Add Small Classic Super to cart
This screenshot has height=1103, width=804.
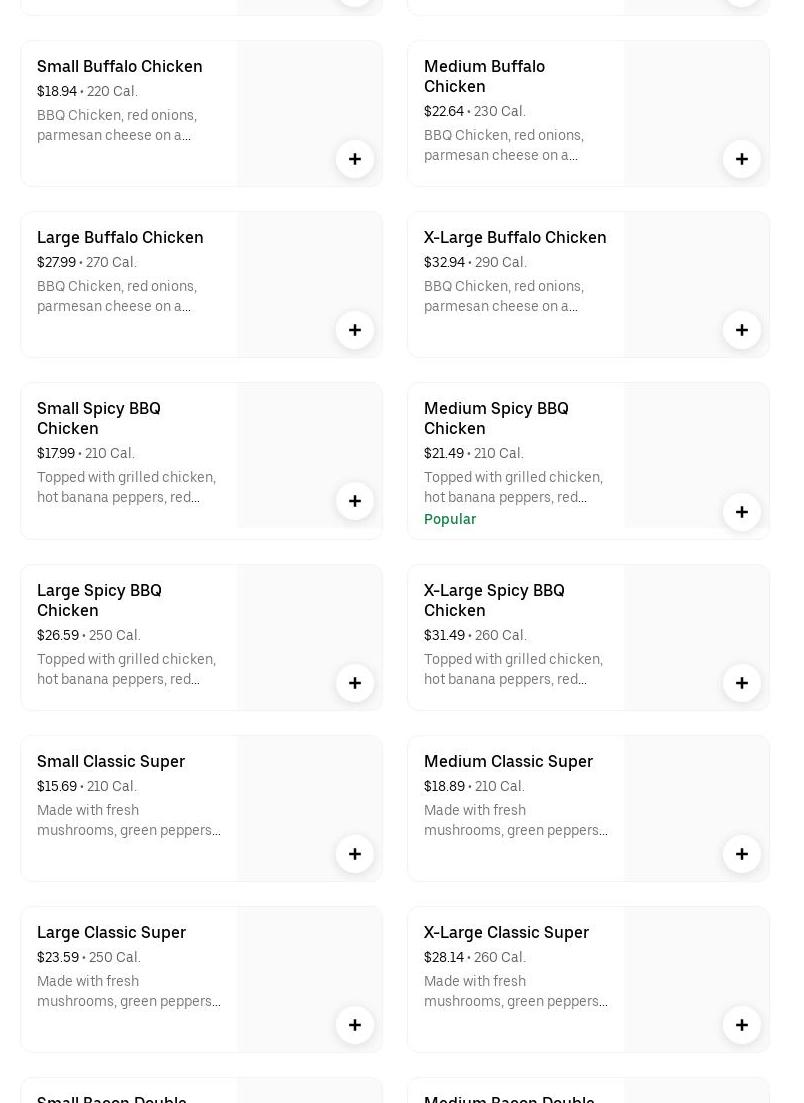[355, 854]
